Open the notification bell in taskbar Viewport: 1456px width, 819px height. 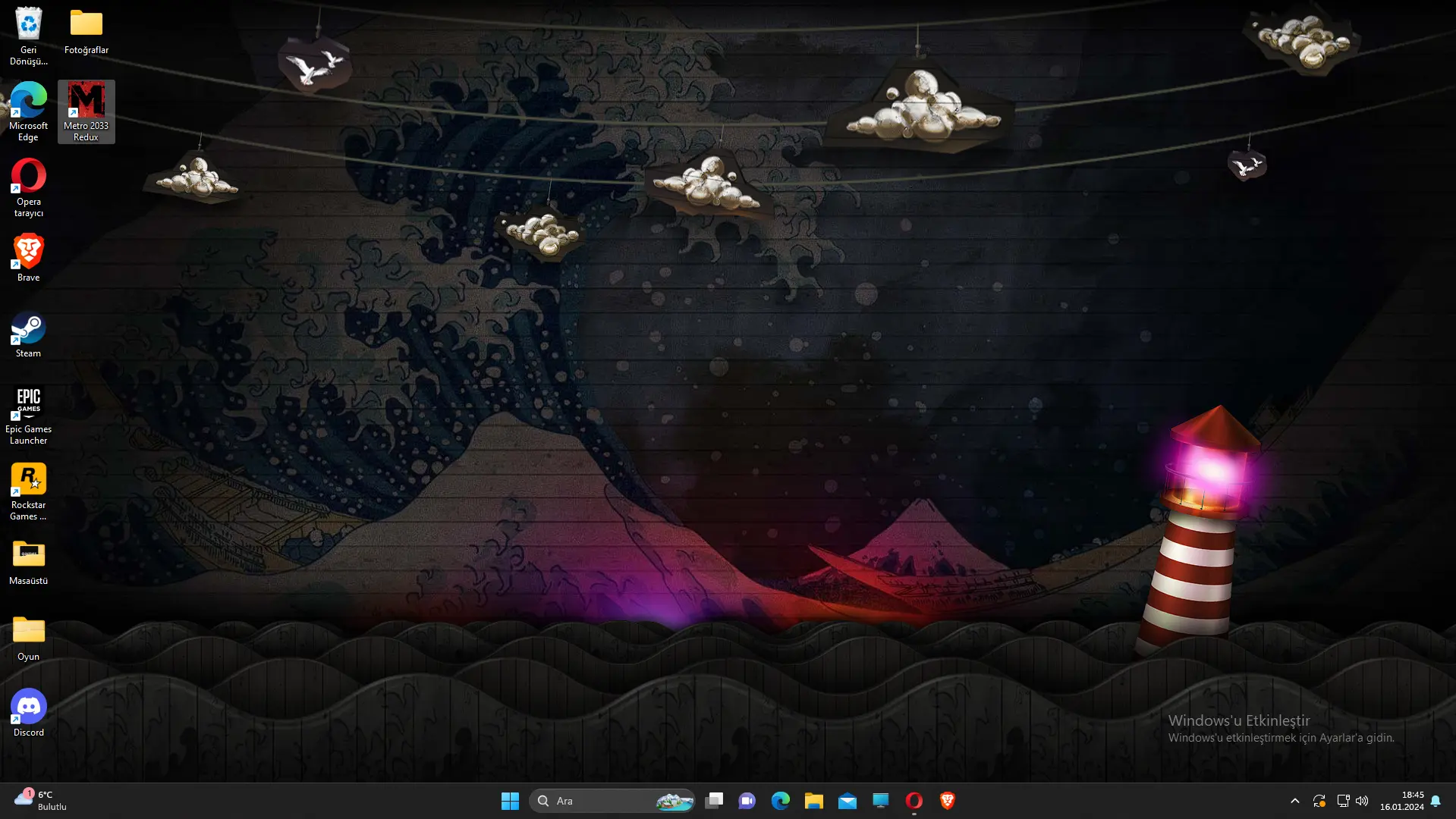1436,801
